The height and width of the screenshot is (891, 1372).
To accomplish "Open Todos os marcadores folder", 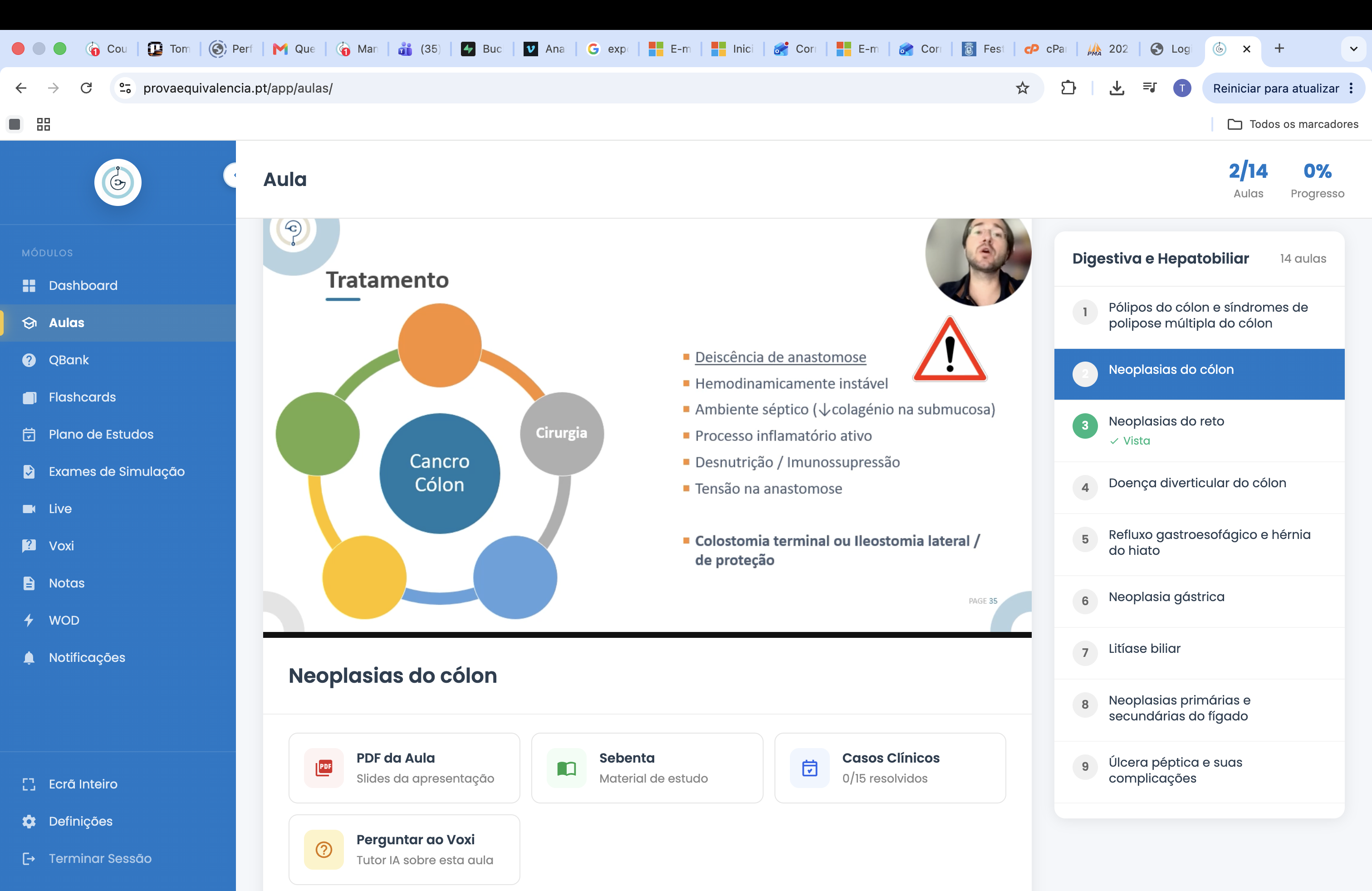I will click(x=1293, y=124).
